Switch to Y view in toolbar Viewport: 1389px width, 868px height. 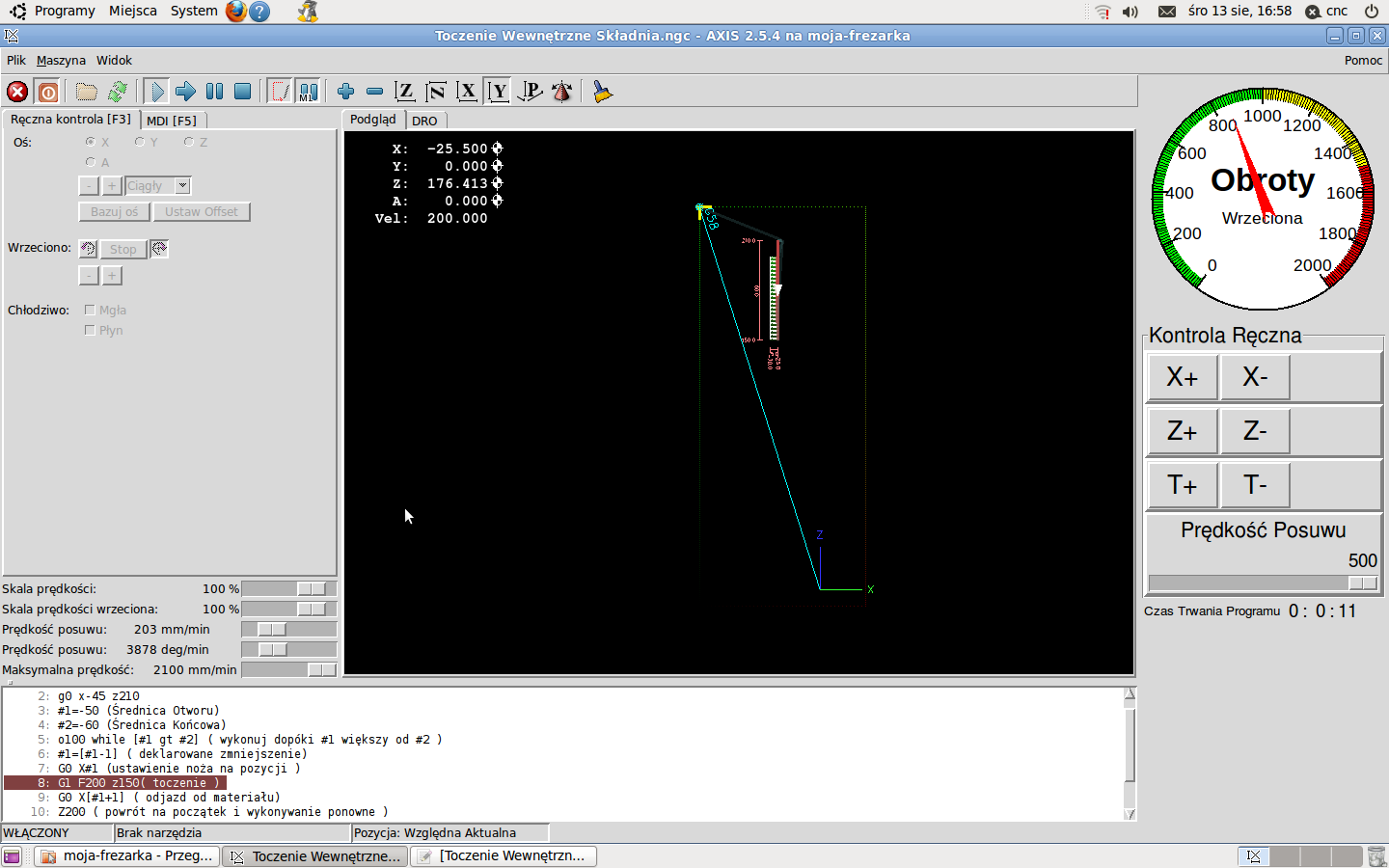[498, 92]
